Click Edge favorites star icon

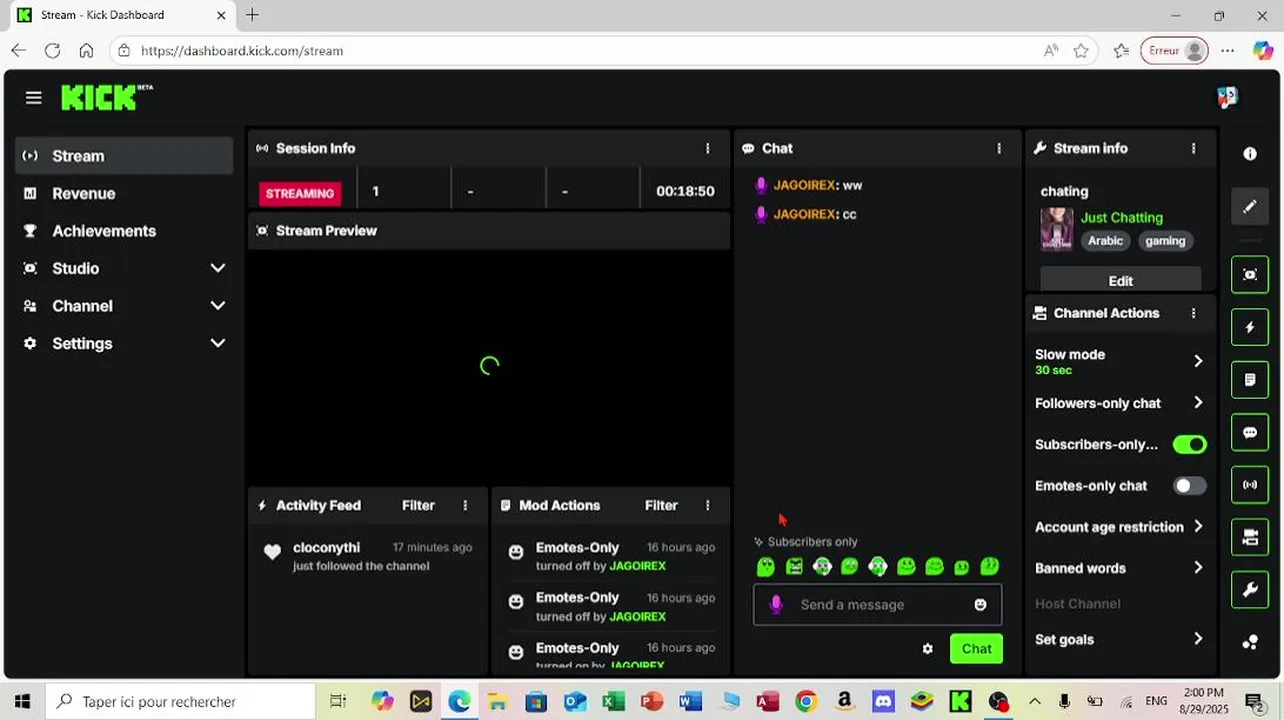(x=1081, y=50)
